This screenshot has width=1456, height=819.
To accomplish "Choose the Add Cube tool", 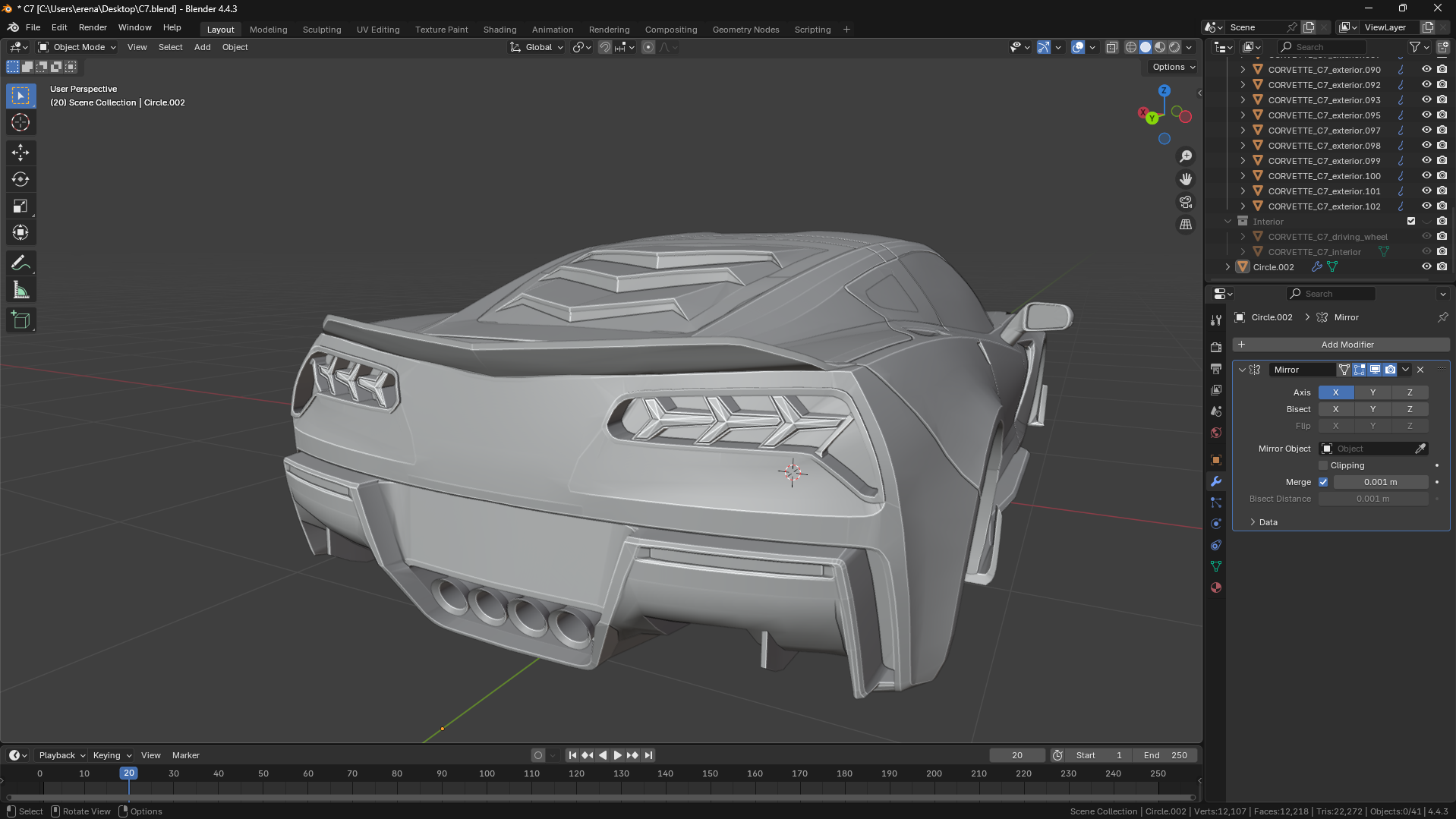I will [20, 320].
